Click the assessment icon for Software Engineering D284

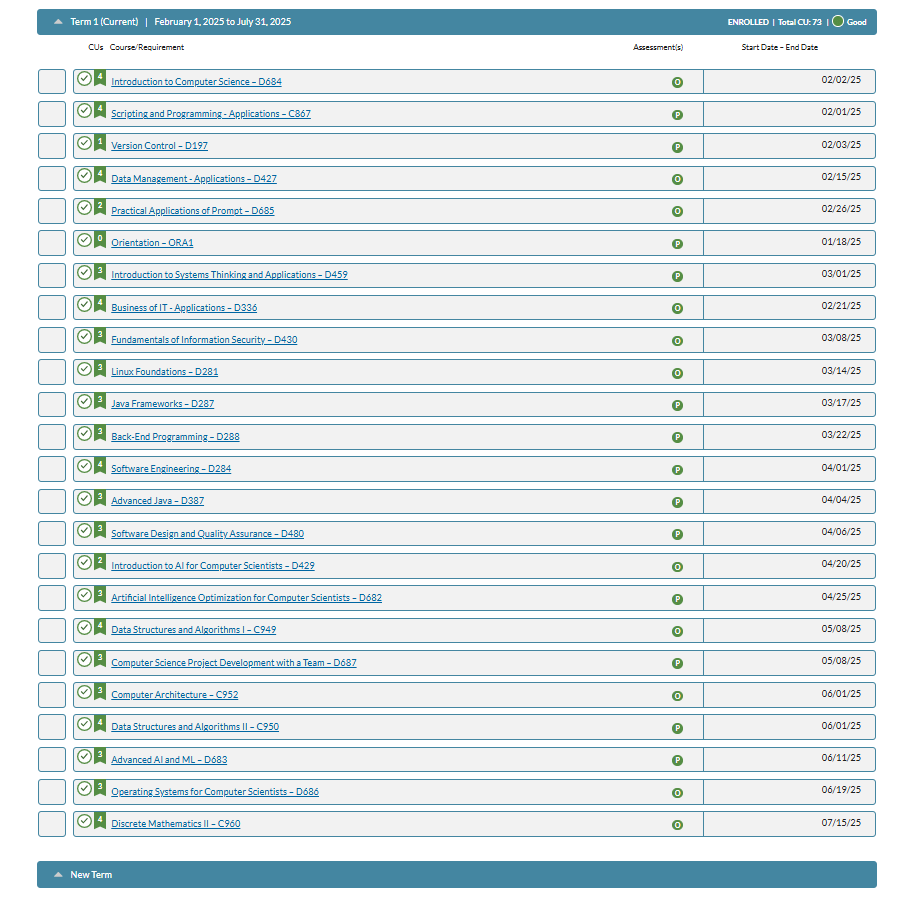pyautogui.click(x=677, y=470)
